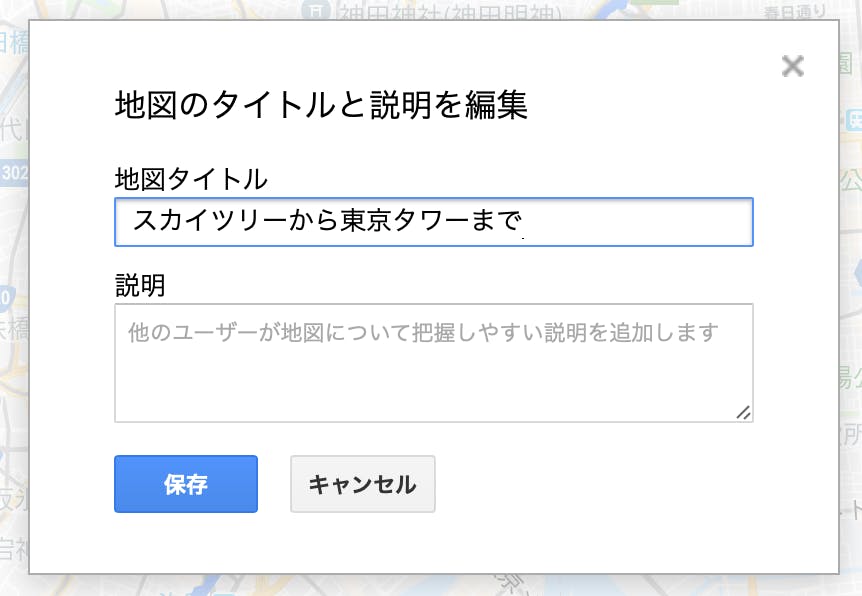Focus the 地図タイトル input field
Viewport: 862px width, 596px height.
[x=434, y=222]
